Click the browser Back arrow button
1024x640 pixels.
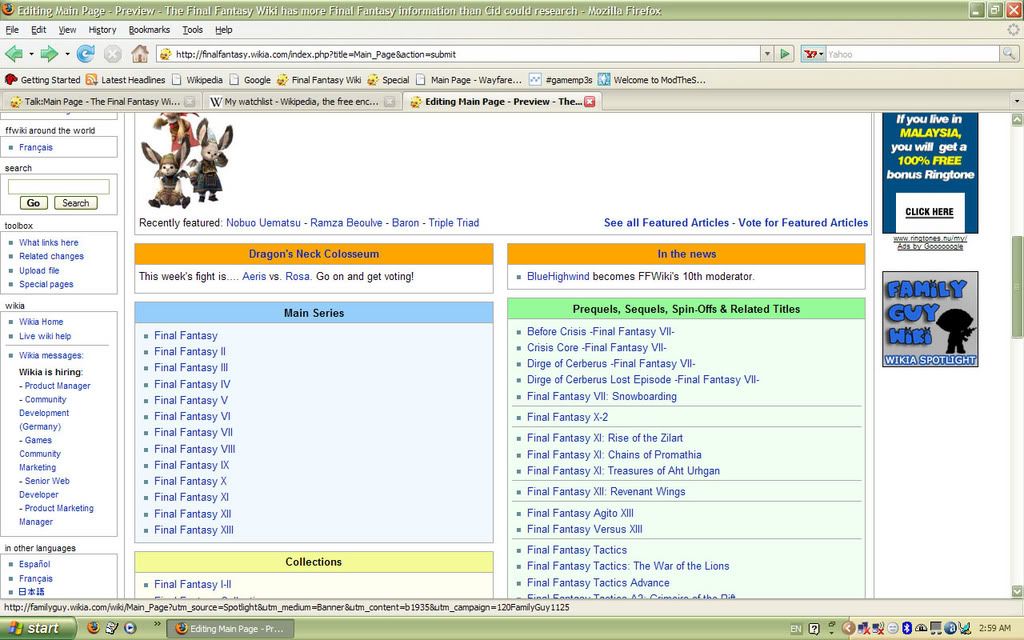click(14, 54)
